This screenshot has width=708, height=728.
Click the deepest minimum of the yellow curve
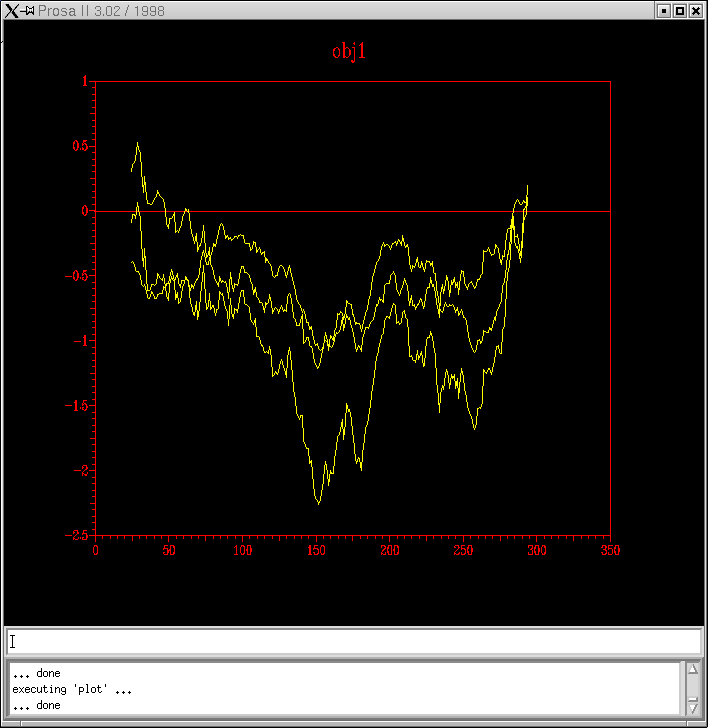(x=319, y=503)
